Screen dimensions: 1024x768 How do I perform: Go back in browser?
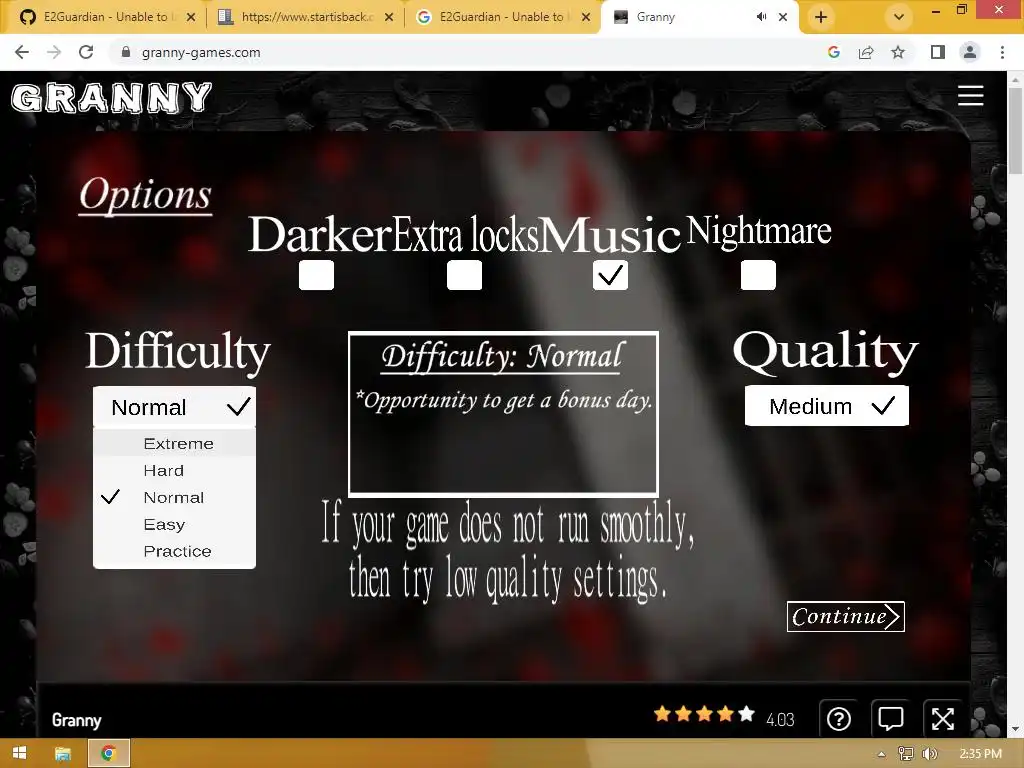(x=22, y=52)
